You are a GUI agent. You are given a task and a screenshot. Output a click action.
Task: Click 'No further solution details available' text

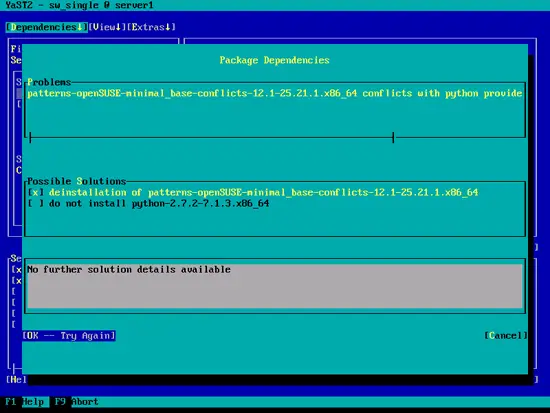[x=129, y=269]
